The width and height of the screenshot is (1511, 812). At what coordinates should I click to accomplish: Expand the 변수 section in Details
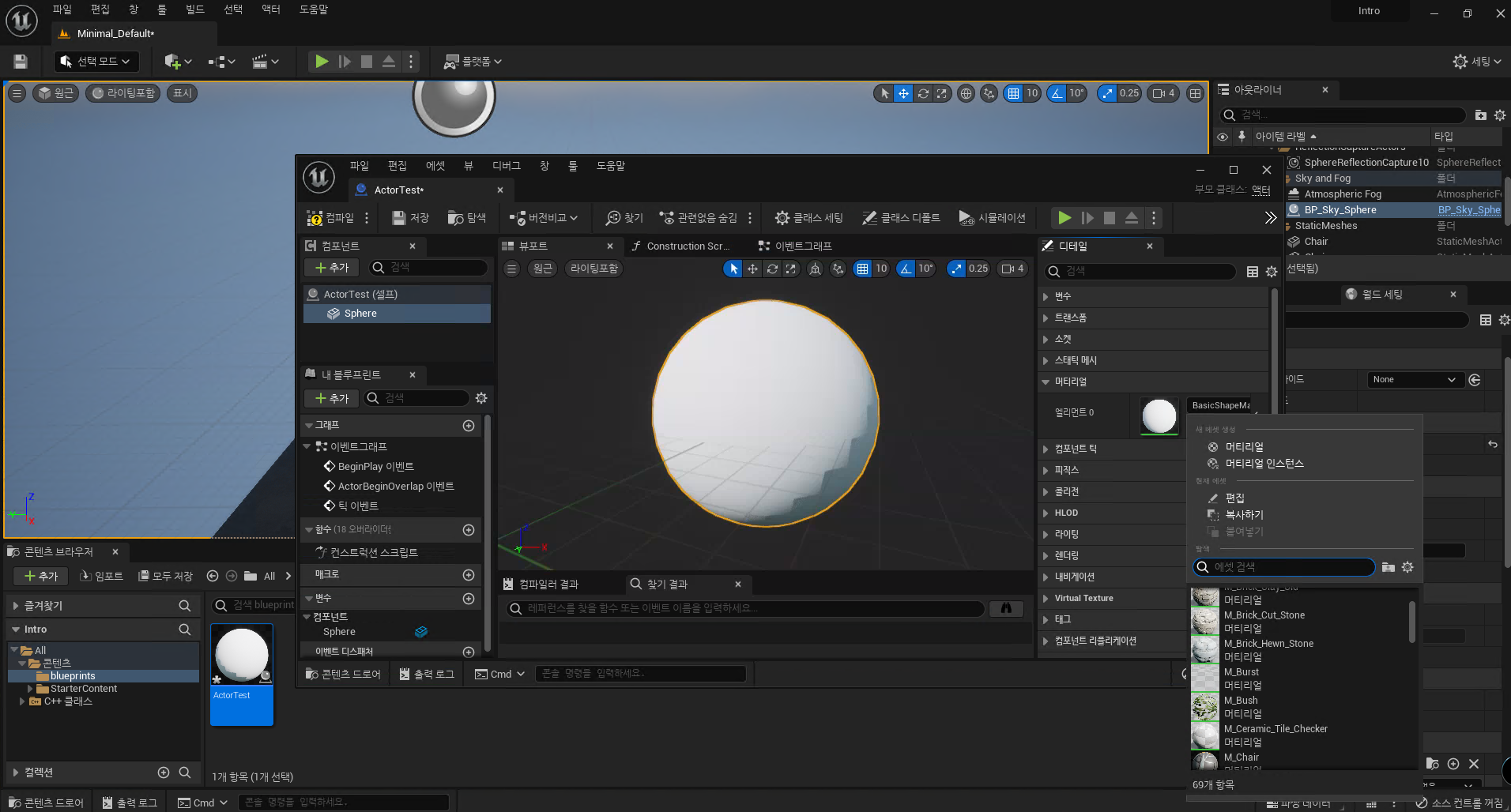[1046, 297]
